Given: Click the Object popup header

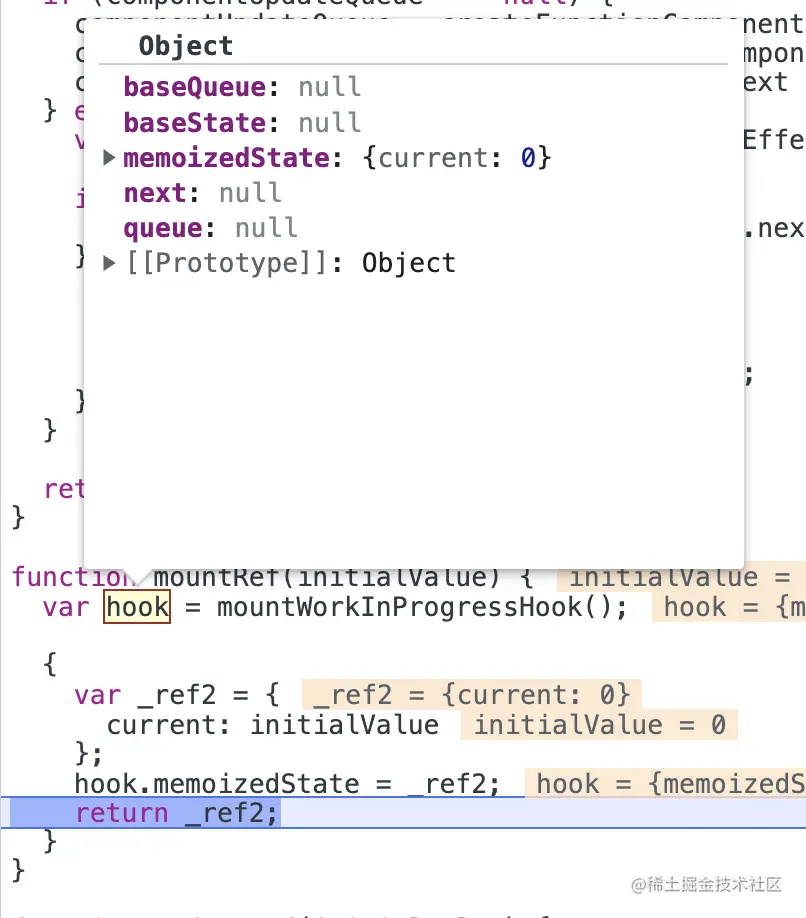Looking at the screenshot, I should [x=186, y=46].
